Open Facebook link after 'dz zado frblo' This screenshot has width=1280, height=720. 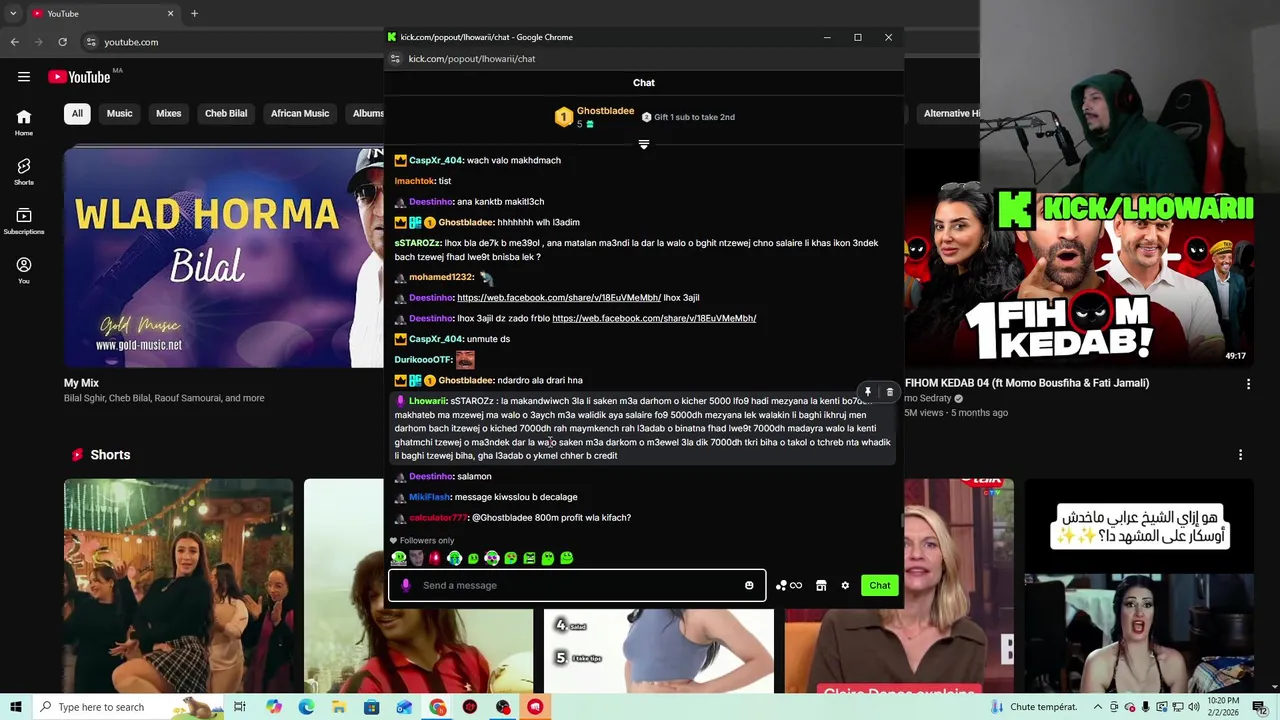click(x=654, y=318)
